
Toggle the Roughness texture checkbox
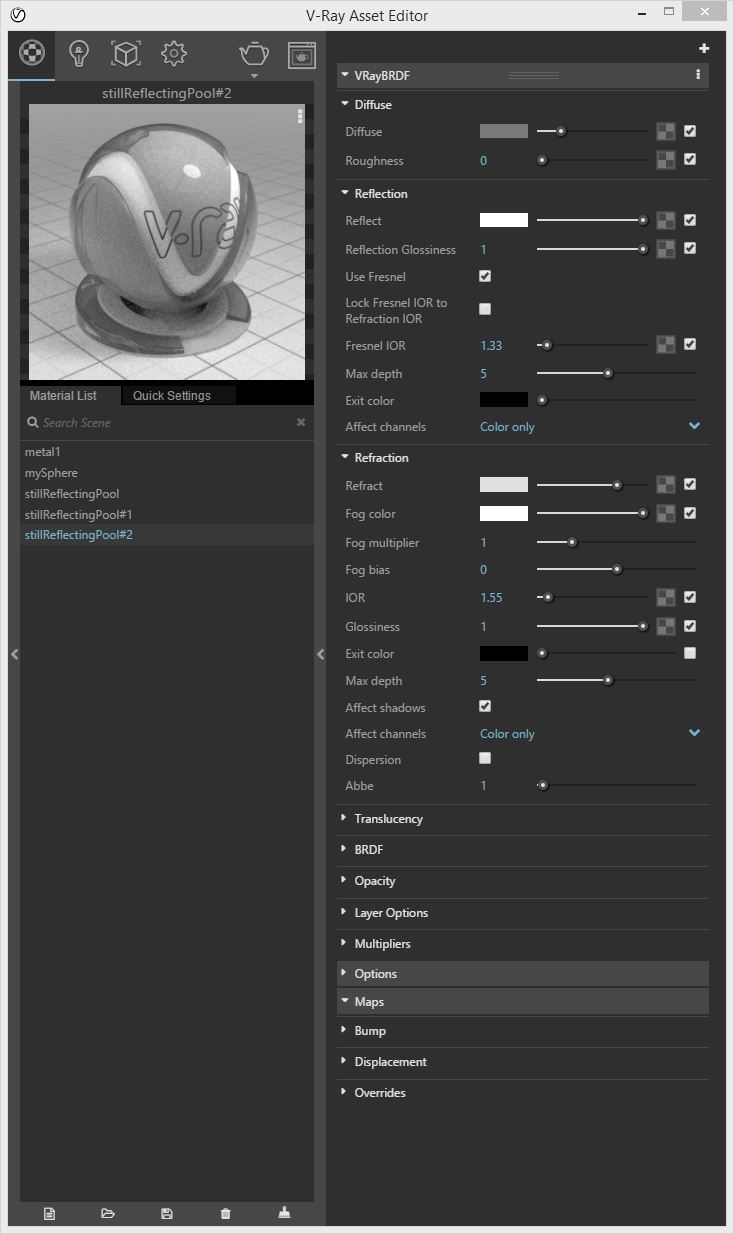click(690, 159)
